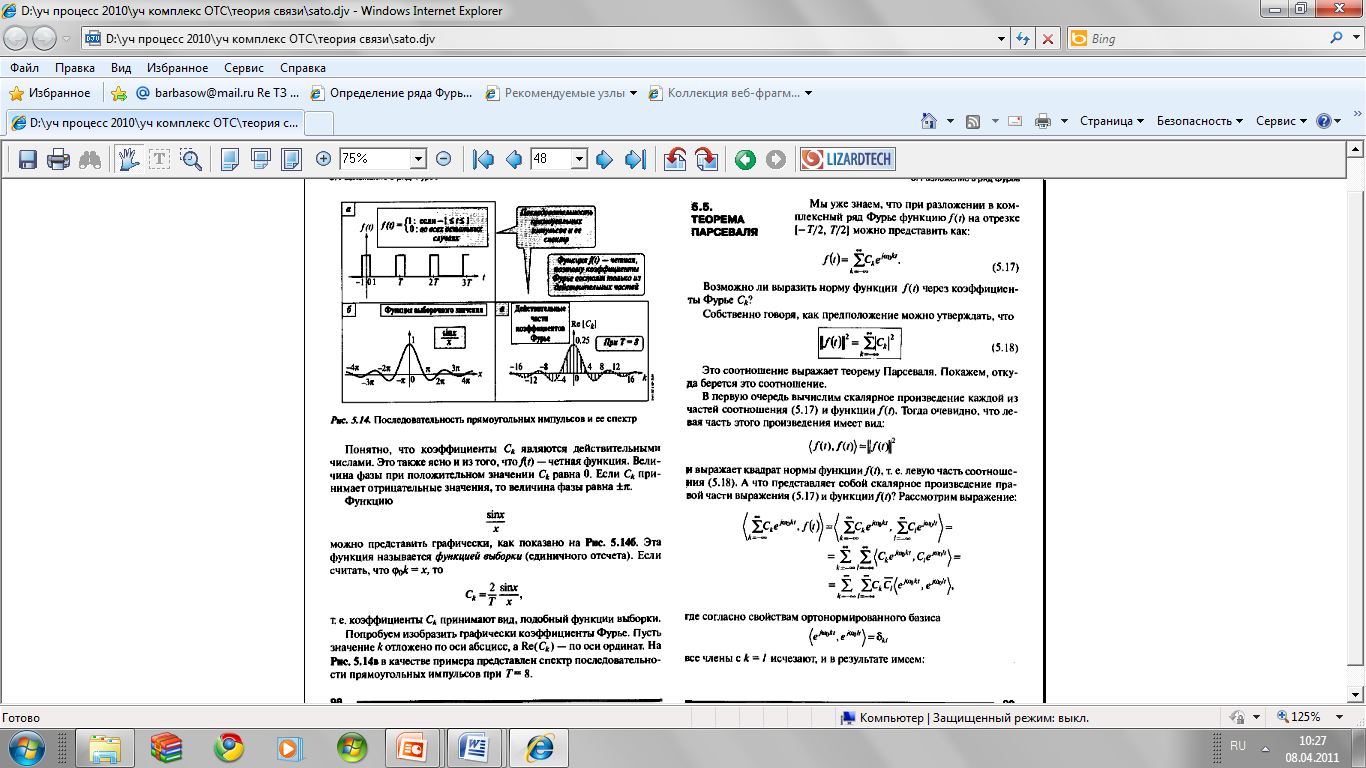Click the search magnifier next to Bing
This screenshot has width=1366, height=768.
click(1337, 39)
